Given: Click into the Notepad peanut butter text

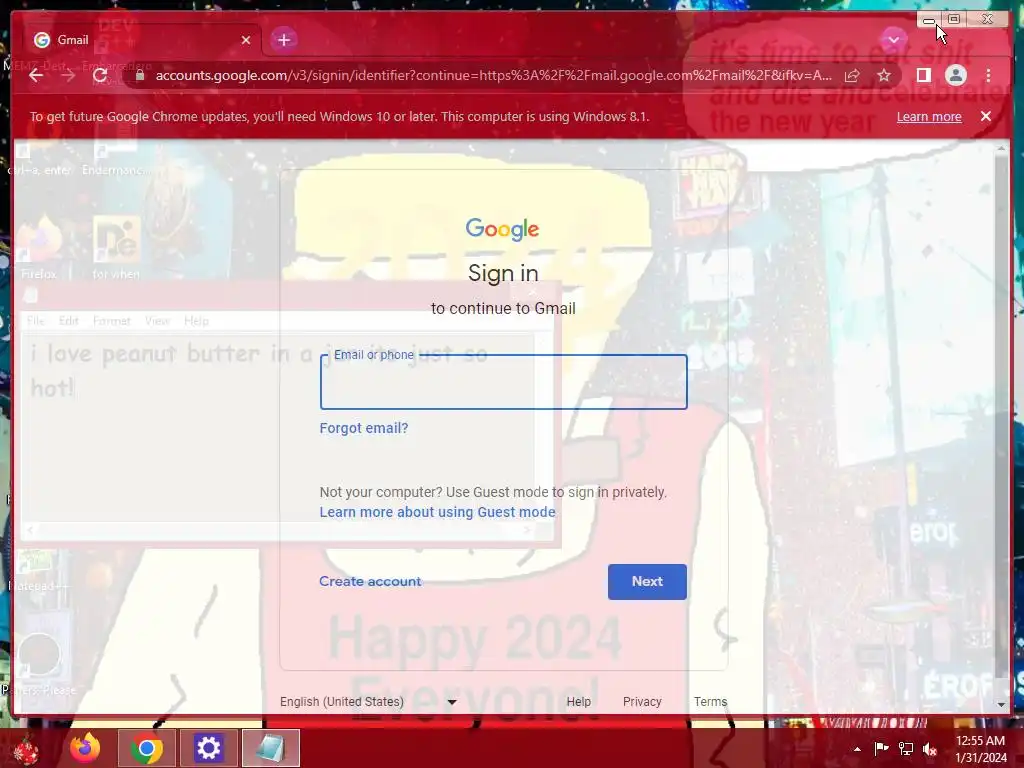Looking at the screenshot, I should click(x=259, y=370).
